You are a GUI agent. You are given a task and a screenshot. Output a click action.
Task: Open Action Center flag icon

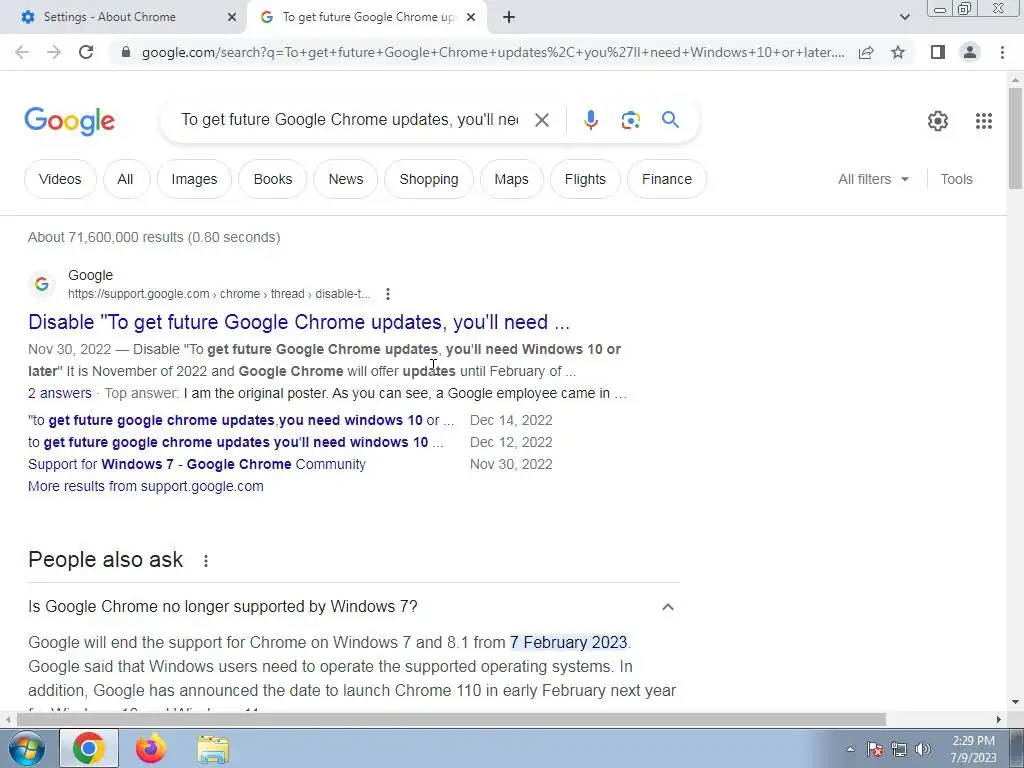click(x=875, y=749)
